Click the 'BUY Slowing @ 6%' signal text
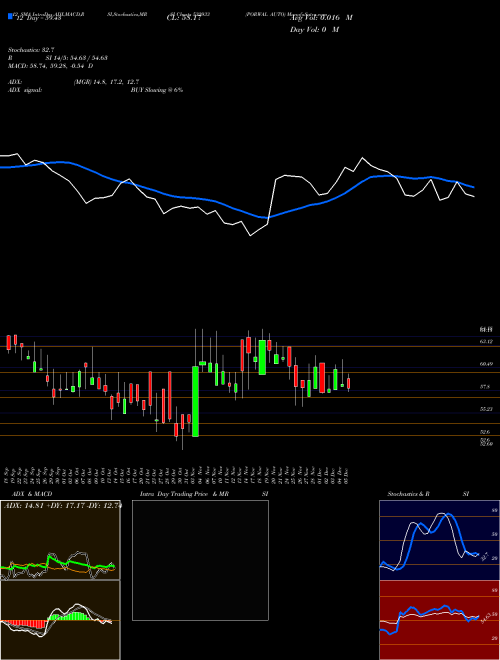This screenshot has width=500, height=660. pyautogui.click(x=157, y=90)
